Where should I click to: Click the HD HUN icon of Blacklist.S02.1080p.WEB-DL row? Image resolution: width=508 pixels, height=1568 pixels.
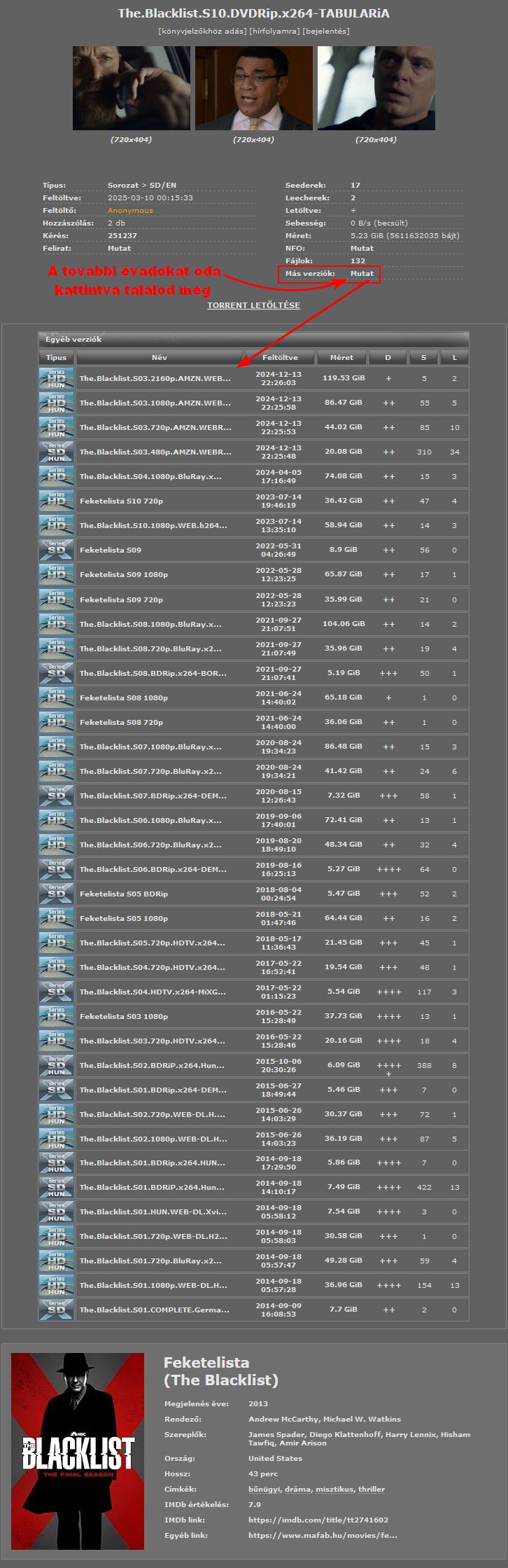click(57, 1139)
